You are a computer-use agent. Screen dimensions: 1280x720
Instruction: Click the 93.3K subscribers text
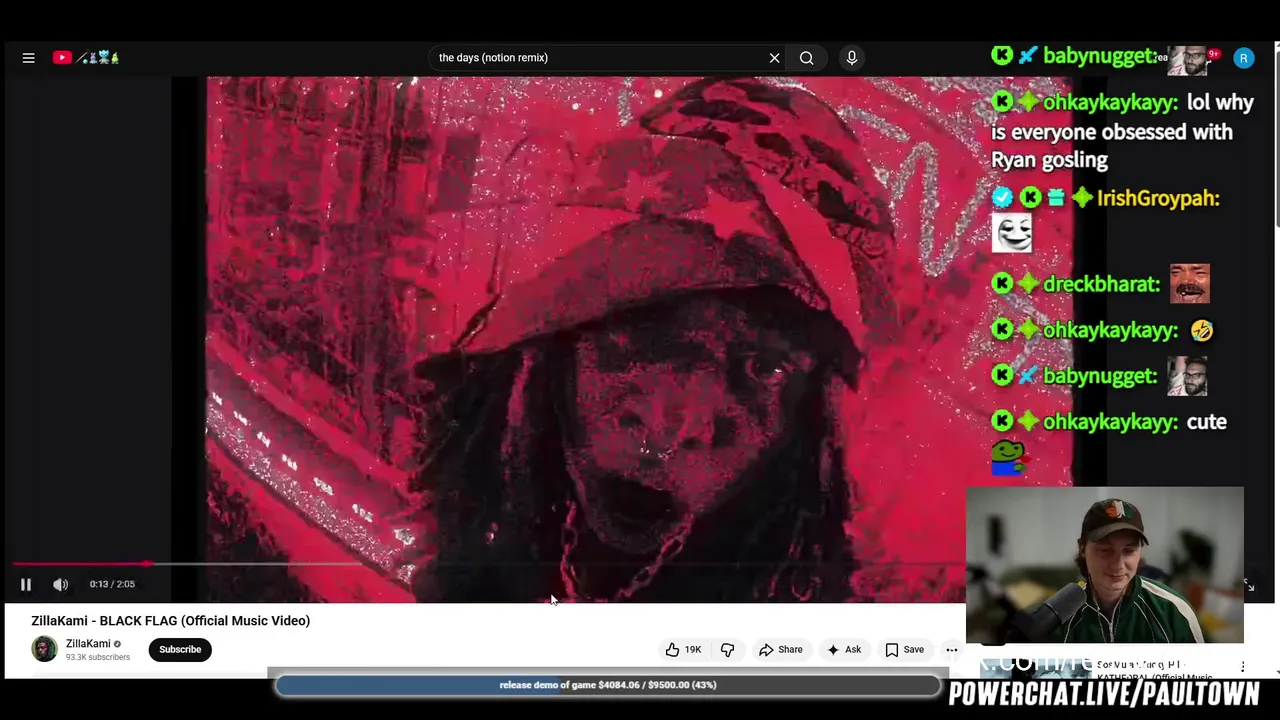pos(98,657)
